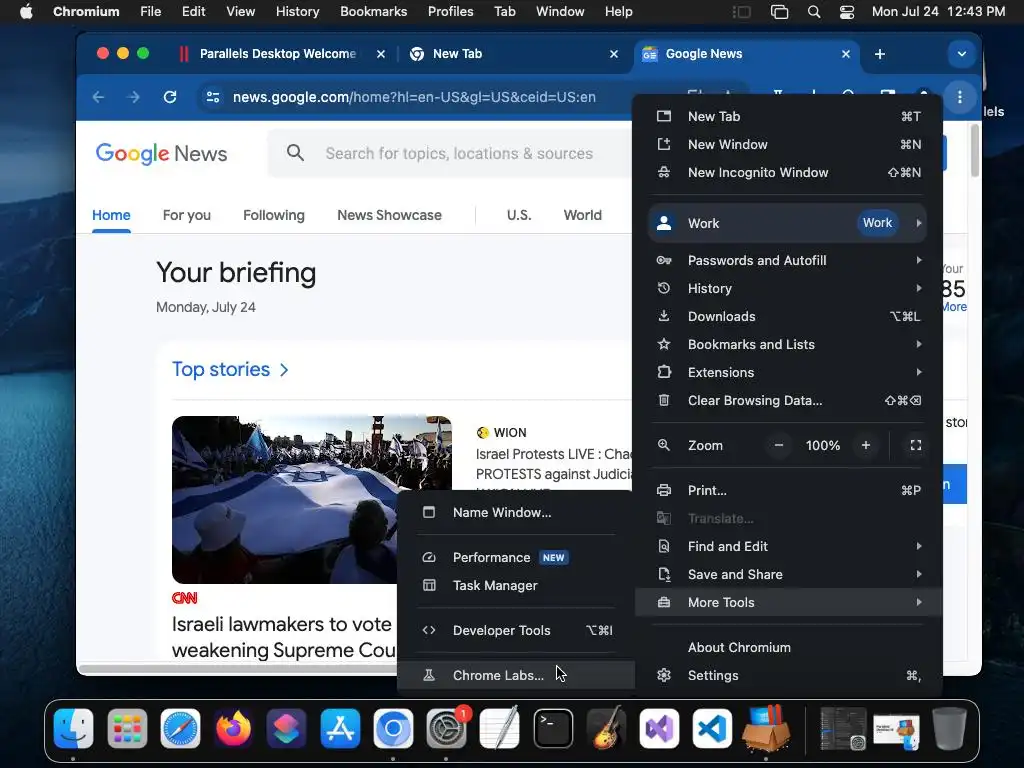1024x768 pixels.
Task: Open Israeli lawmakers CNN headline
Action: (283, 637)
